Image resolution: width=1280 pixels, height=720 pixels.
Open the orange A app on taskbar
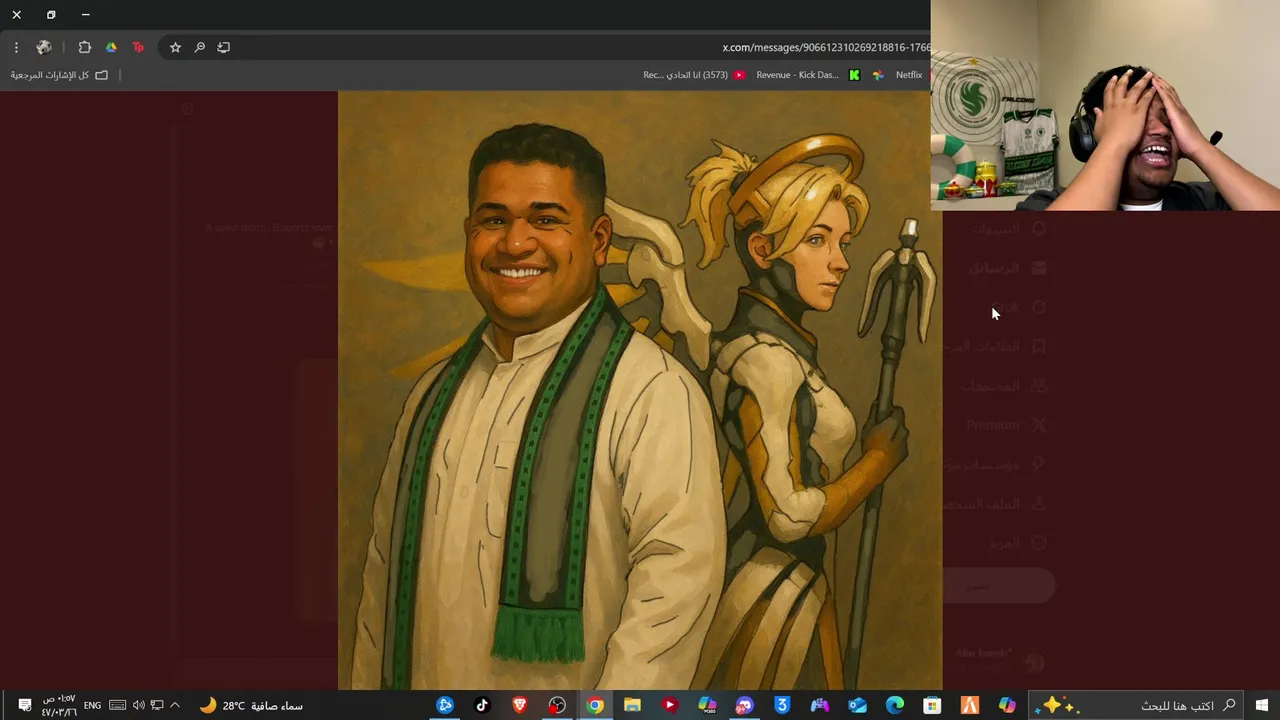(x=969, y=706)
